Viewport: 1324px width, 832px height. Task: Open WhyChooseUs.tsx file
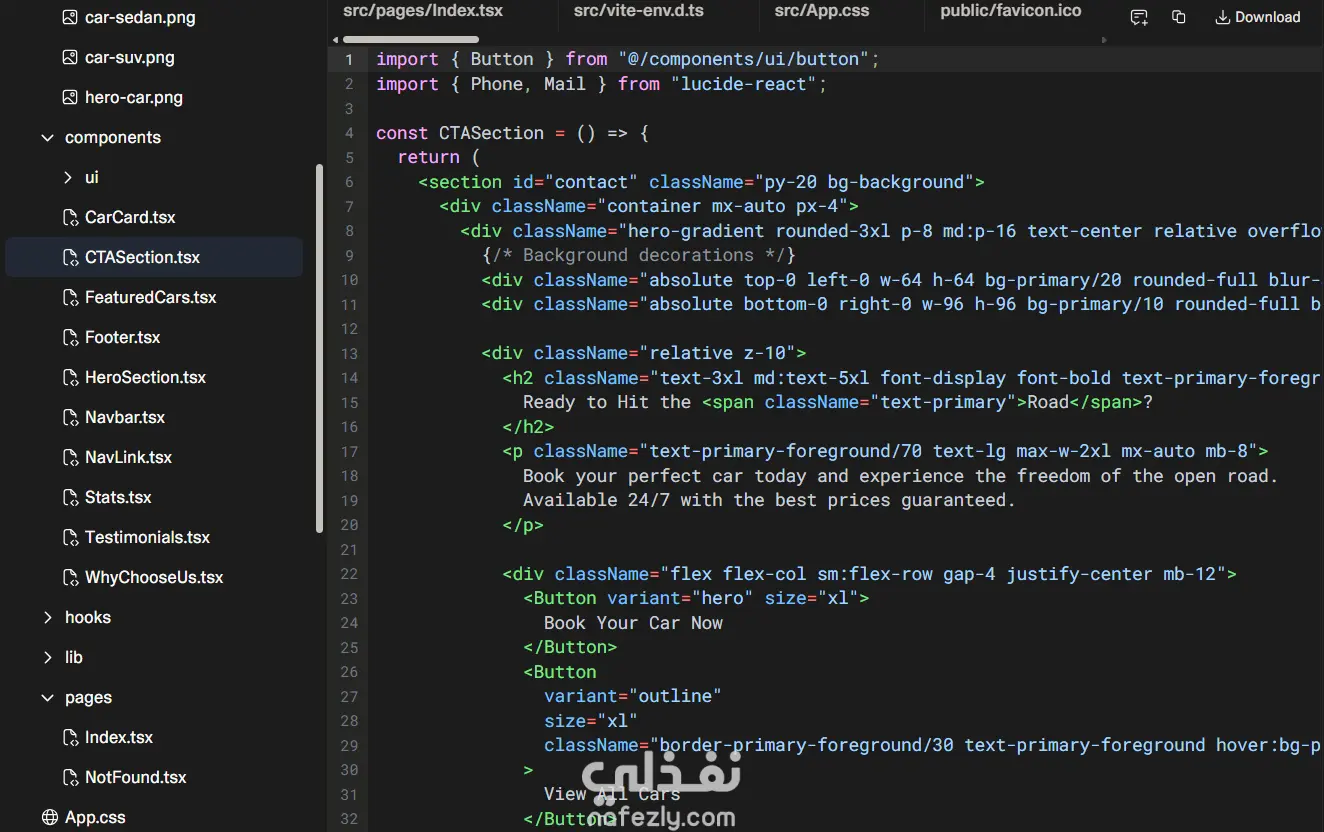154,577
